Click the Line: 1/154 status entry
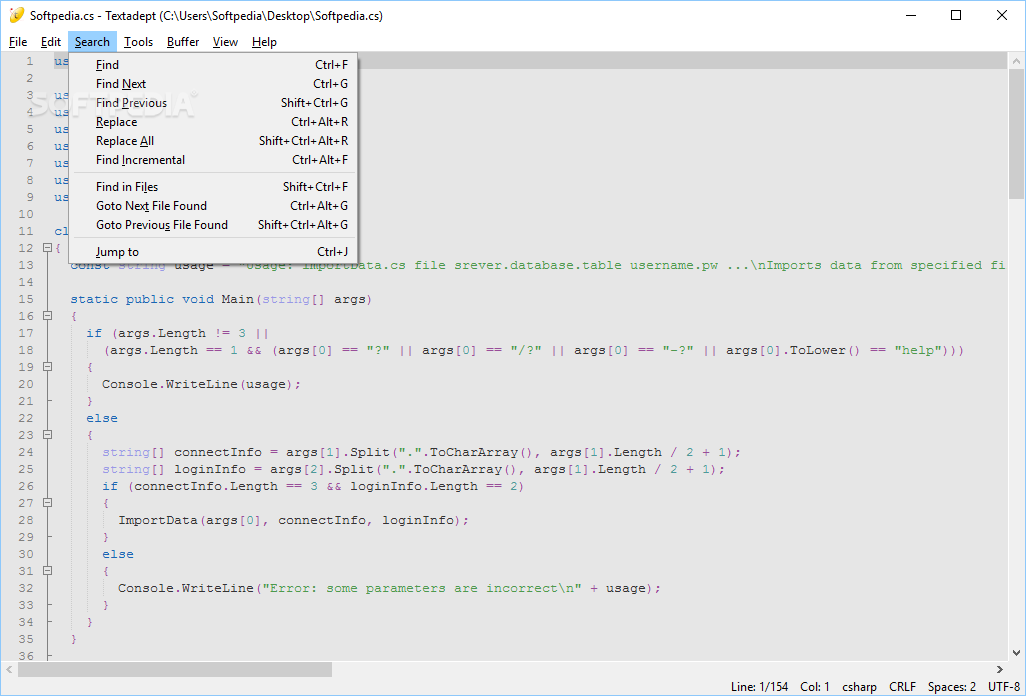1026x696 pixels. 760,687
